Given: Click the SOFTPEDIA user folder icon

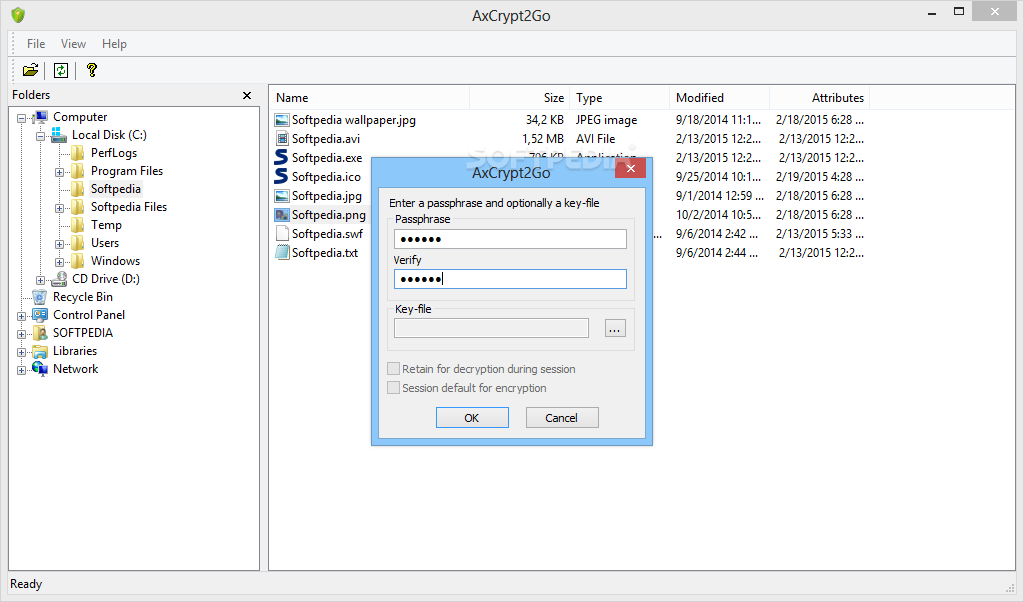Looking at the screenshot, I should (40, 333).
